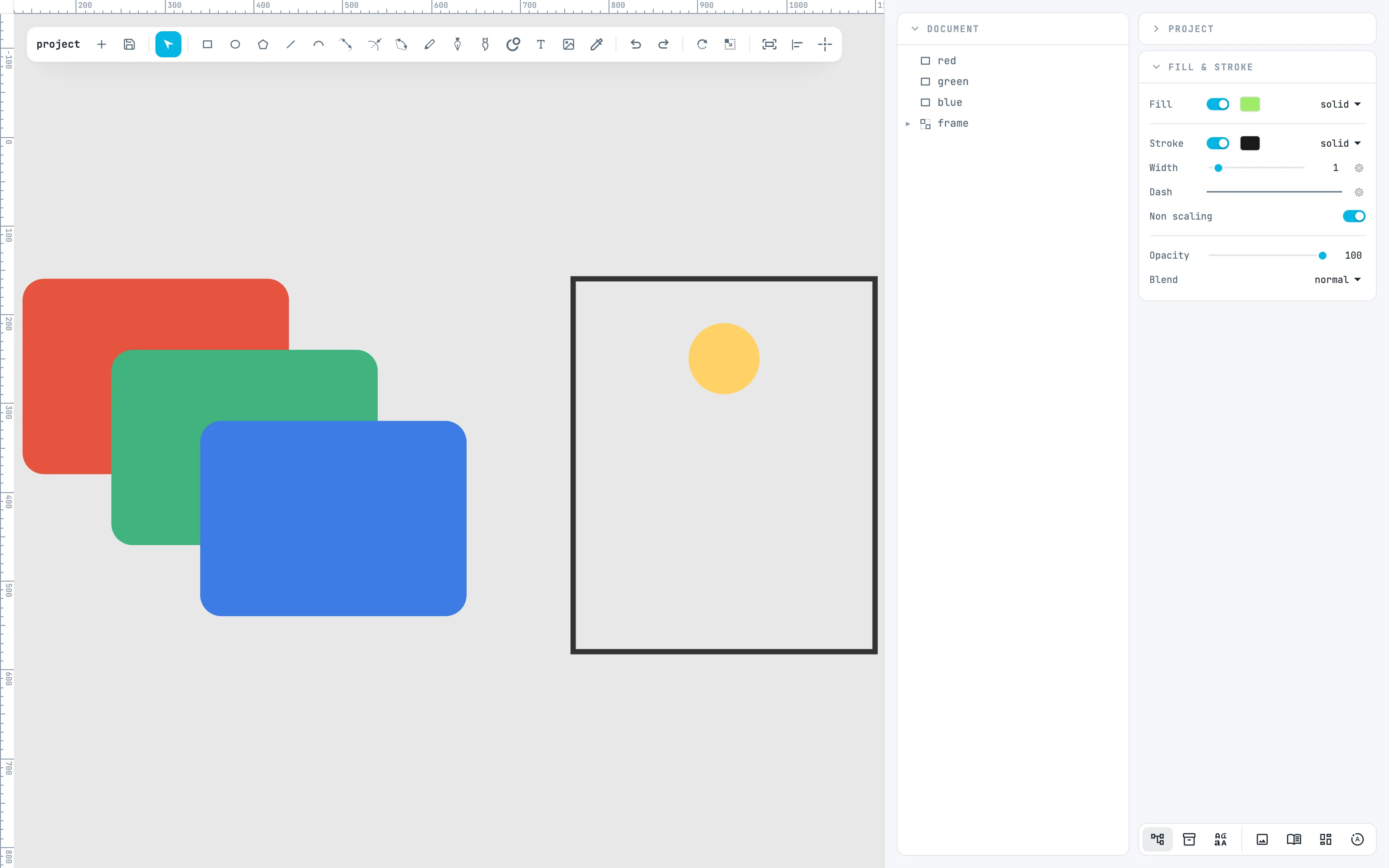
Task: Select the straight line tool
Action: click(x=291, y=44)
